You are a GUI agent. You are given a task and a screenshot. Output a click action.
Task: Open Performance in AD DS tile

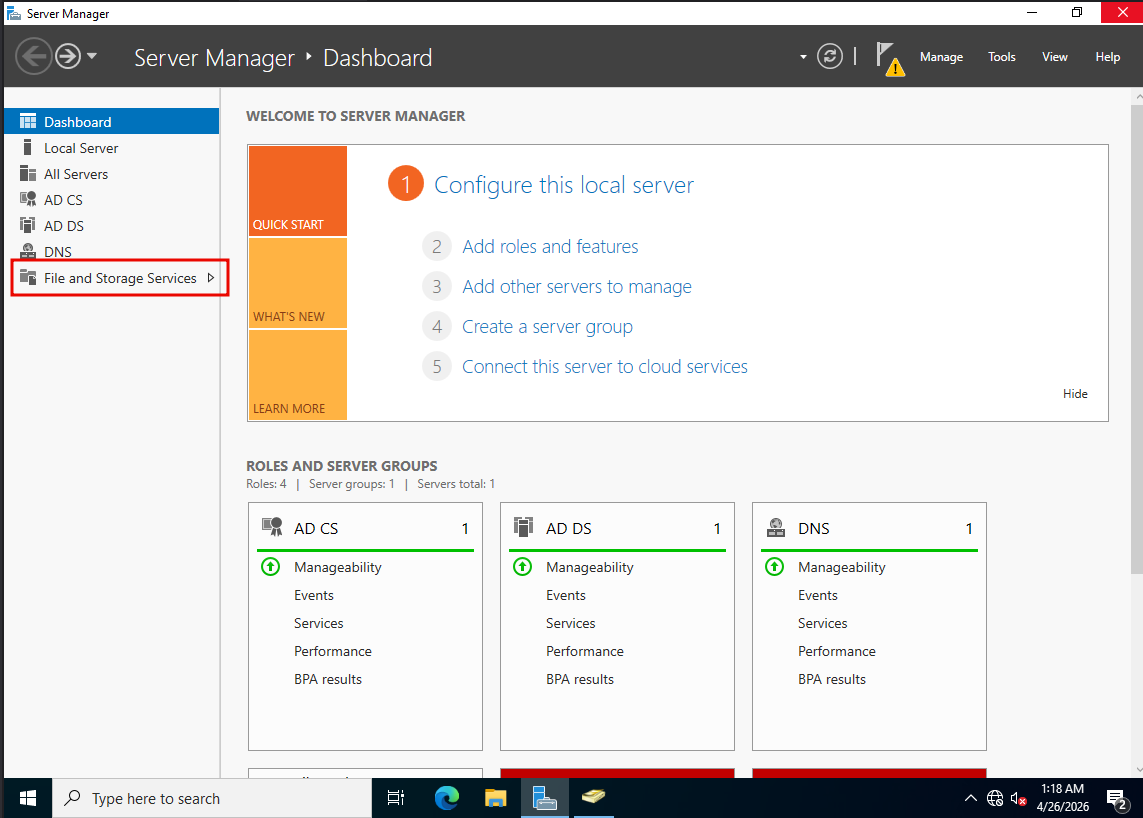click(585, 651)
